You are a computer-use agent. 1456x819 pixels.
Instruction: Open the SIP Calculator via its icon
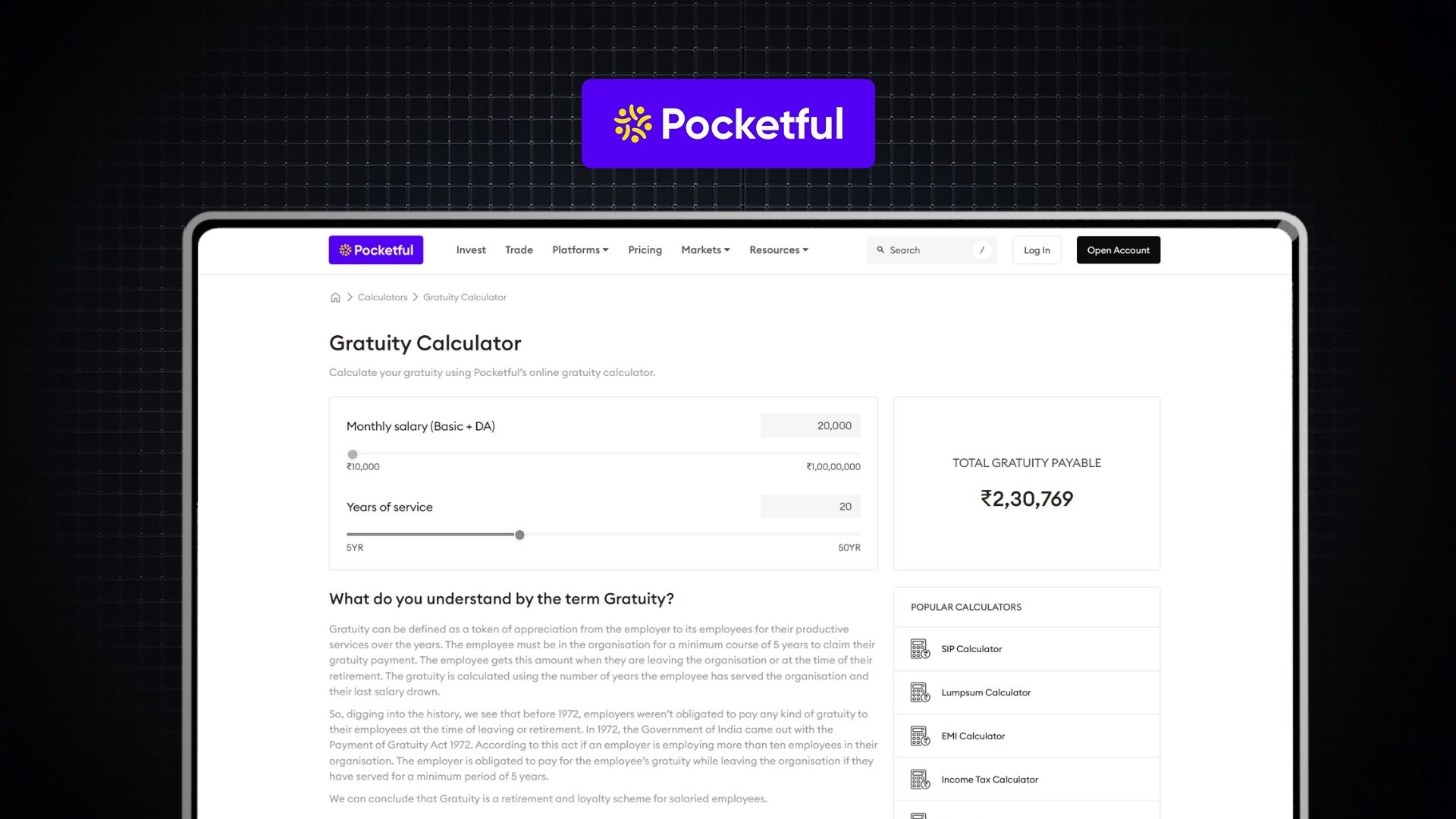pyautogui.click(x=919, y=648)
